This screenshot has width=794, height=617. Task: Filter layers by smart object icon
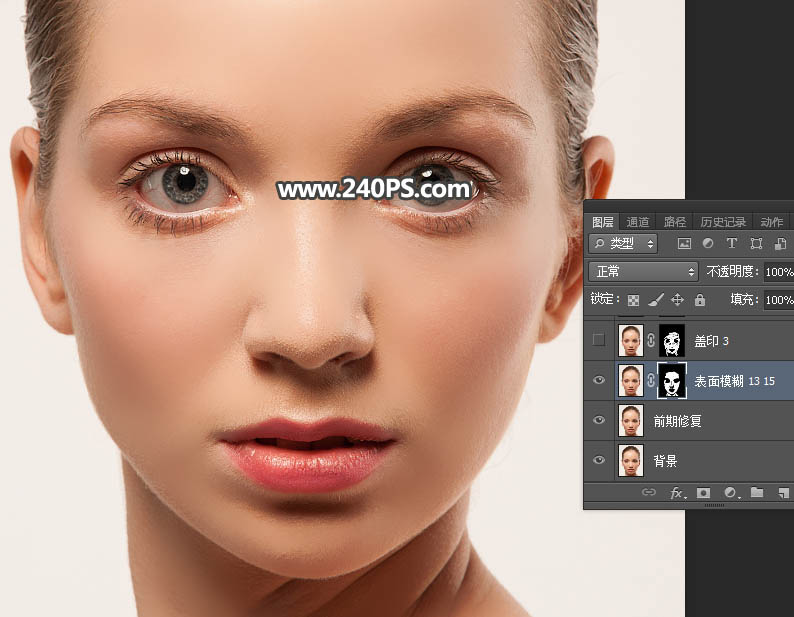pyautogui.click(x=780, y=244)
